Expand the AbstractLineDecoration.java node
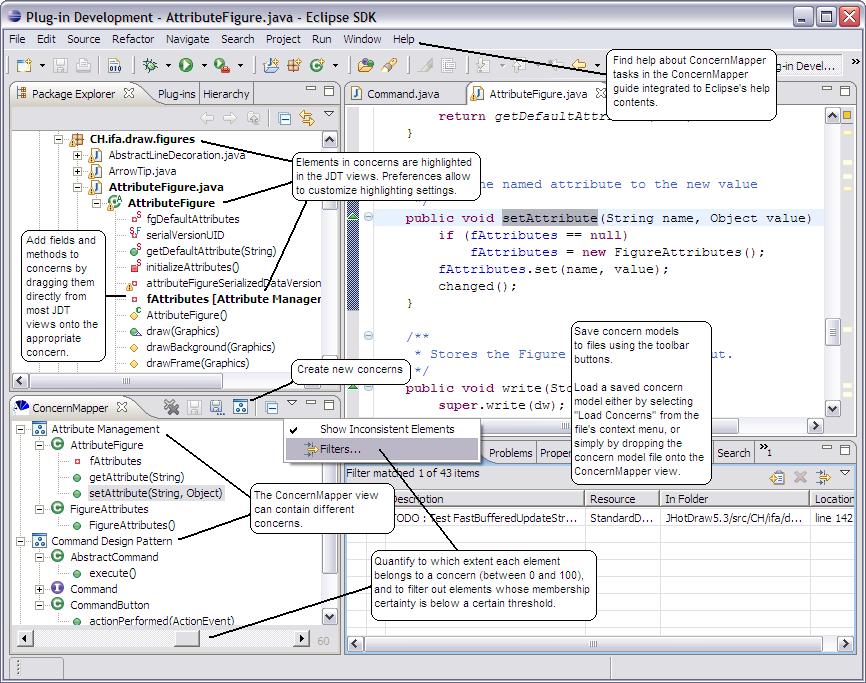The height and width of the screenshot is (683, 866). click(77, 155)
